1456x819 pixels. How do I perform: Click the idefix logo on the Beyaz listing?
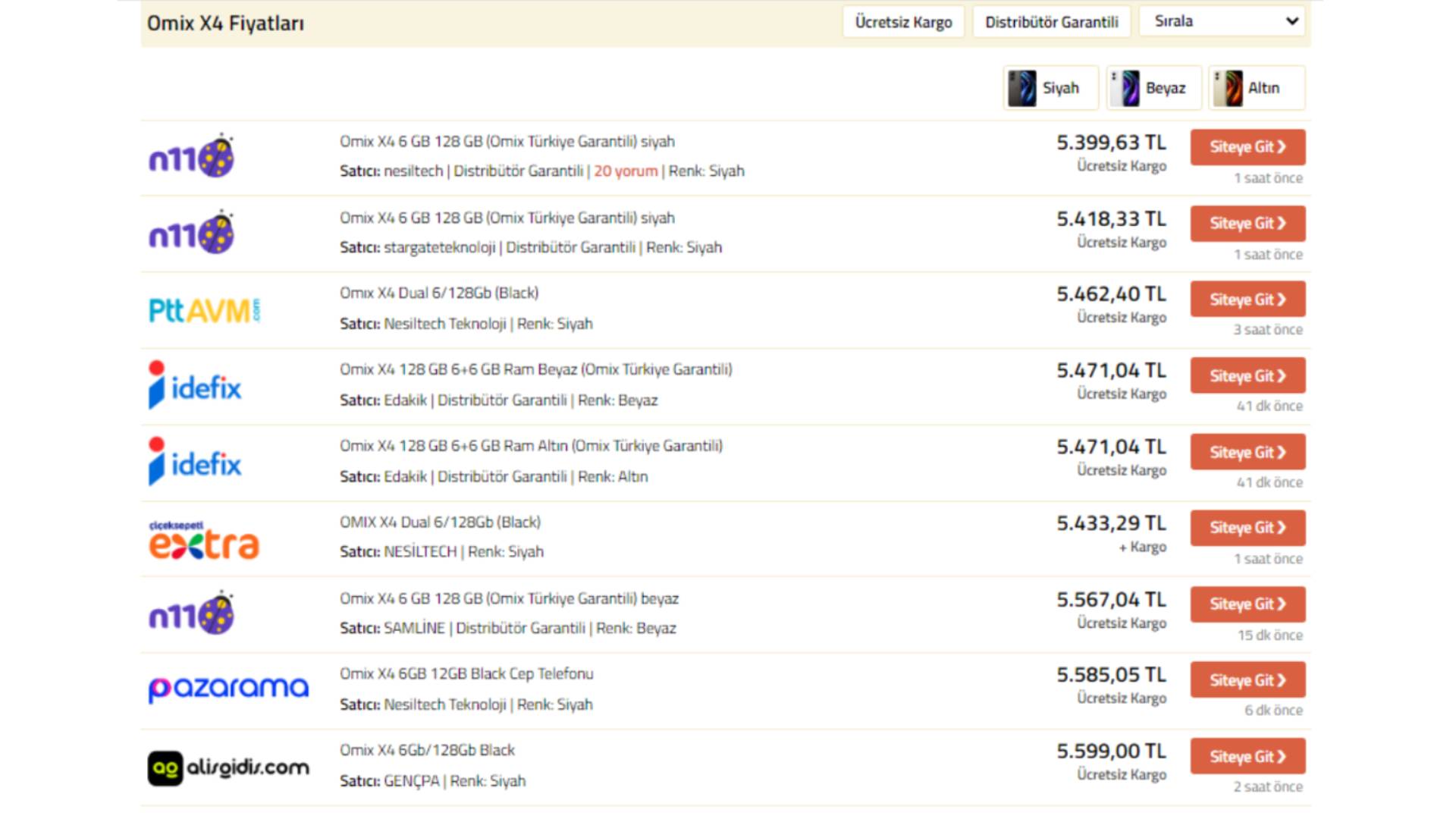[195, 386]
